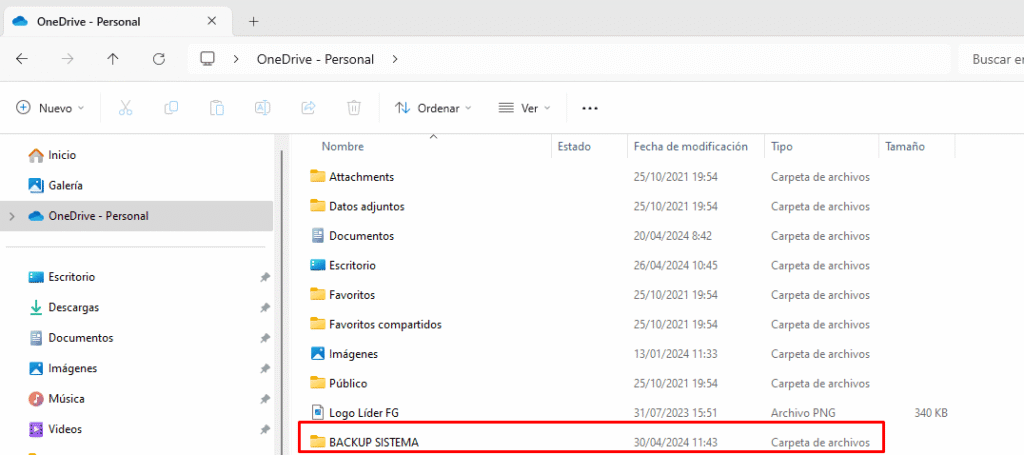This screenshot has width=1024, height=455.
Task: Open the Nuevo dropdown menu
Action: tap(51, 108)
